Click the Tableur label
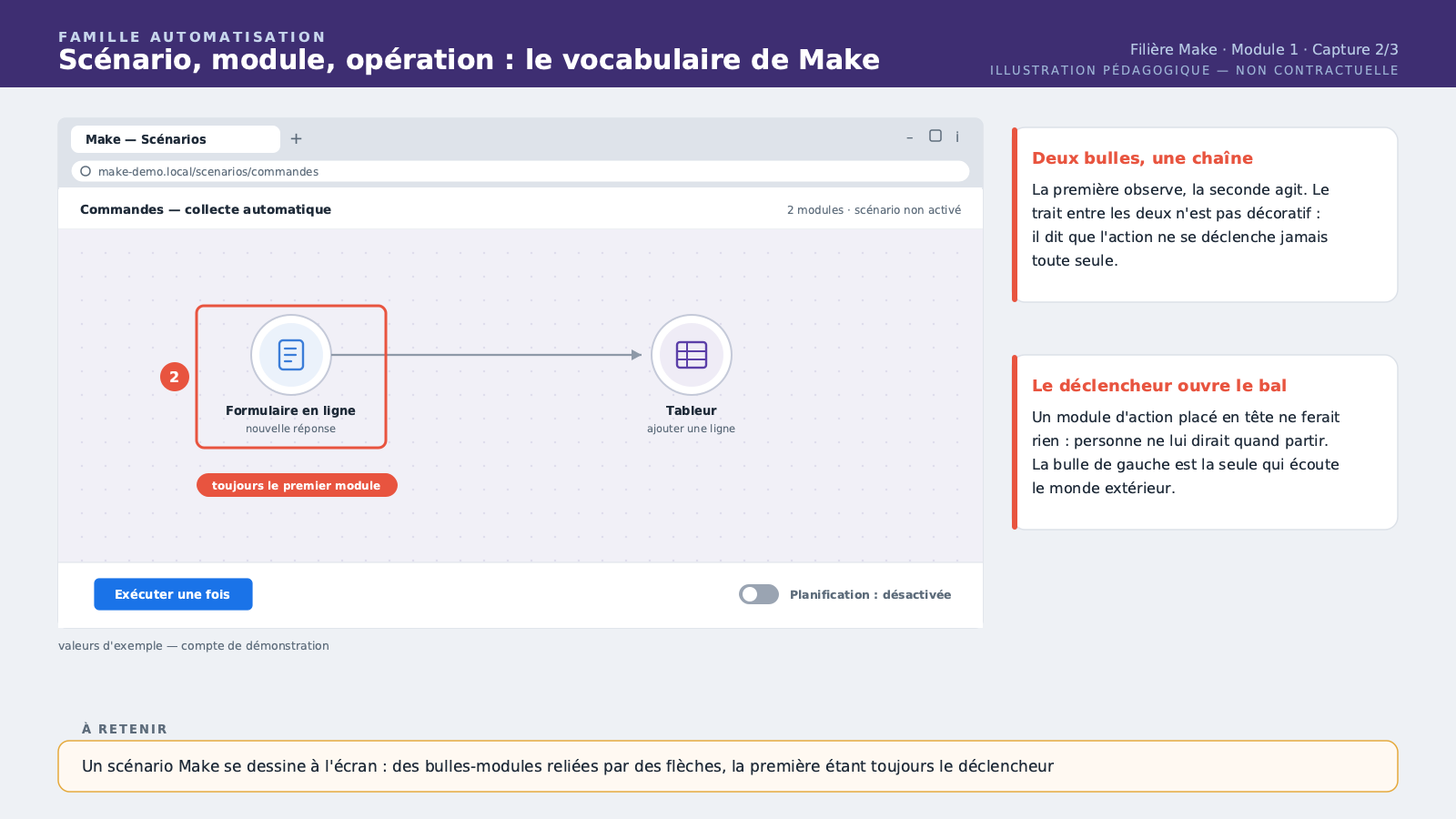The width and height of the screenshot is (1456, 819). pos(692,410)
